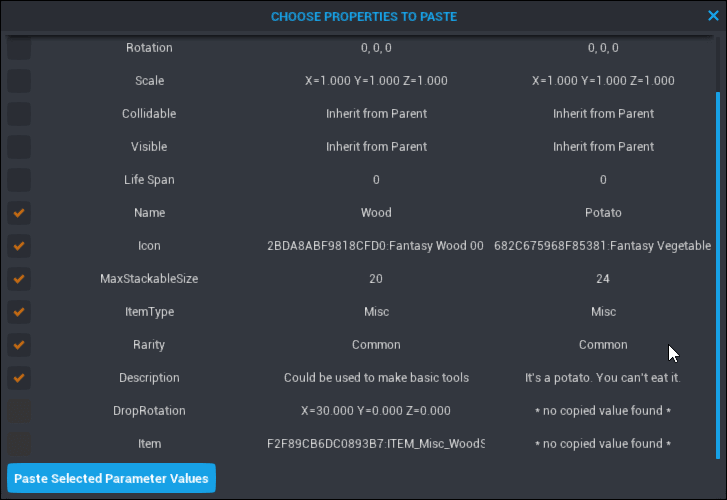The width and height of the screenshot is (727, 500).
Task: Enable the Scale property checkbox
Action: click(19, 81)
